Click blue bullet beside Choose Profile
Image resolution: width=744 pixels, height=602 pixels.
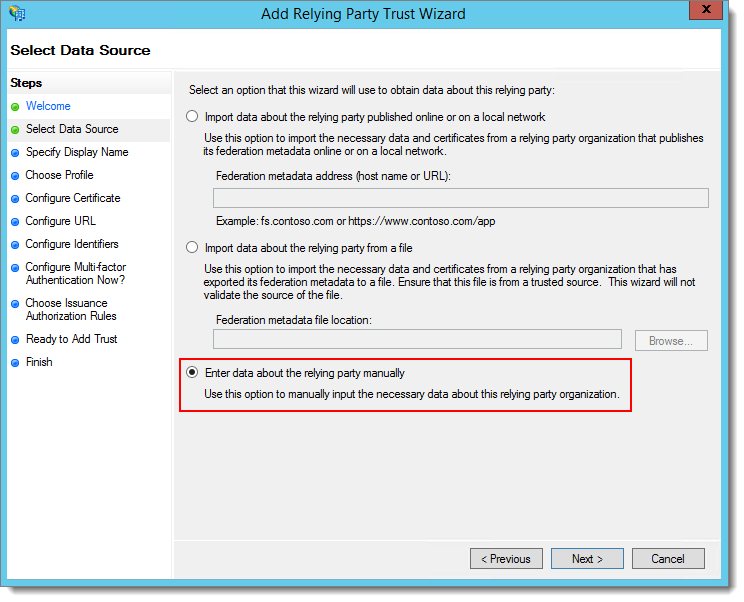15,176
